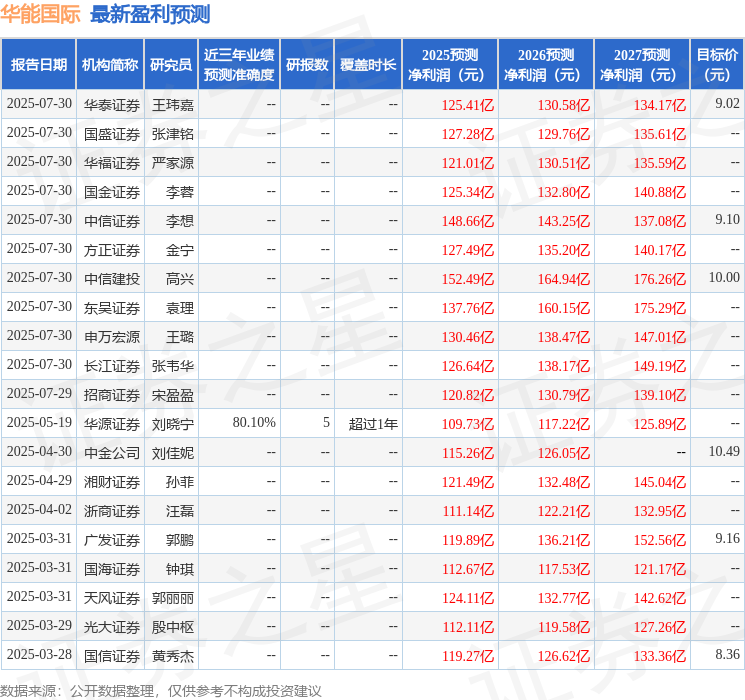Image resolution: width=745 pixels, height=700 pixels.
Task: Click target price 10.00
Action: click(x=724, y=278)
